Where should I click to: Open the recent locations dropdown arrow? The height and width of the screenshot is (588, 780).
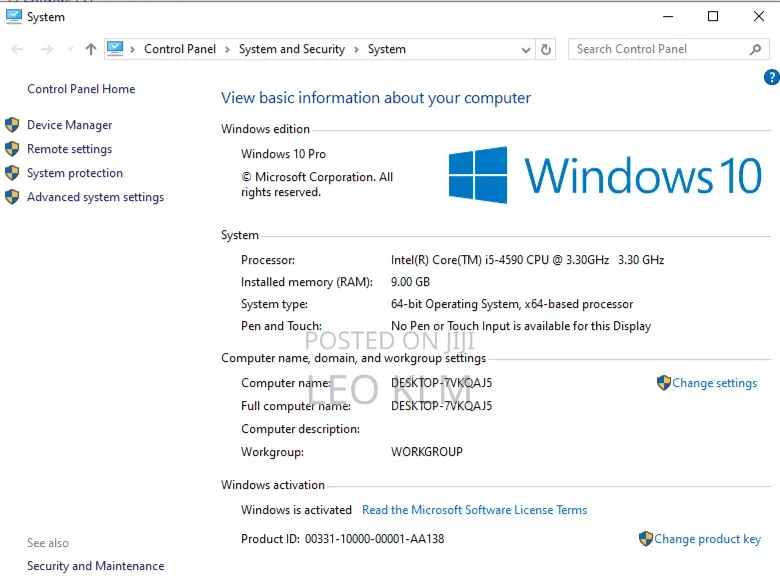[x=70, y=49]
